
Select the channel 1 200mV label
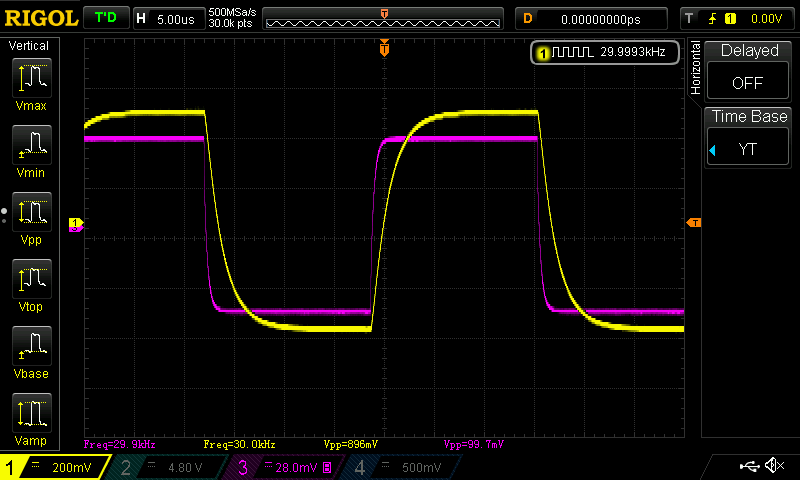pyautogui.click(x=72, y=468)
